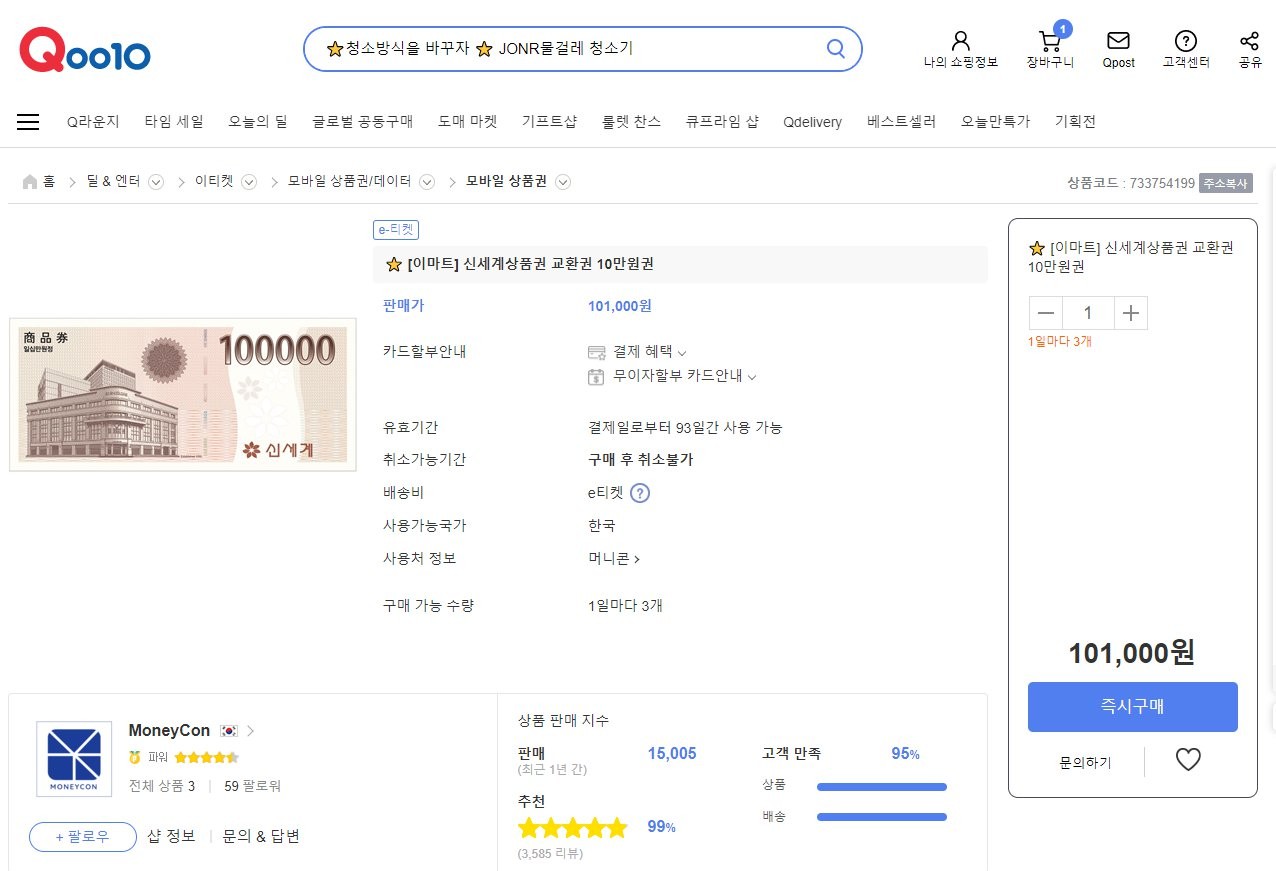Open the 고객센터 help icon
This screenshot has width=1276, height=871.
(x=1186, y=41)
